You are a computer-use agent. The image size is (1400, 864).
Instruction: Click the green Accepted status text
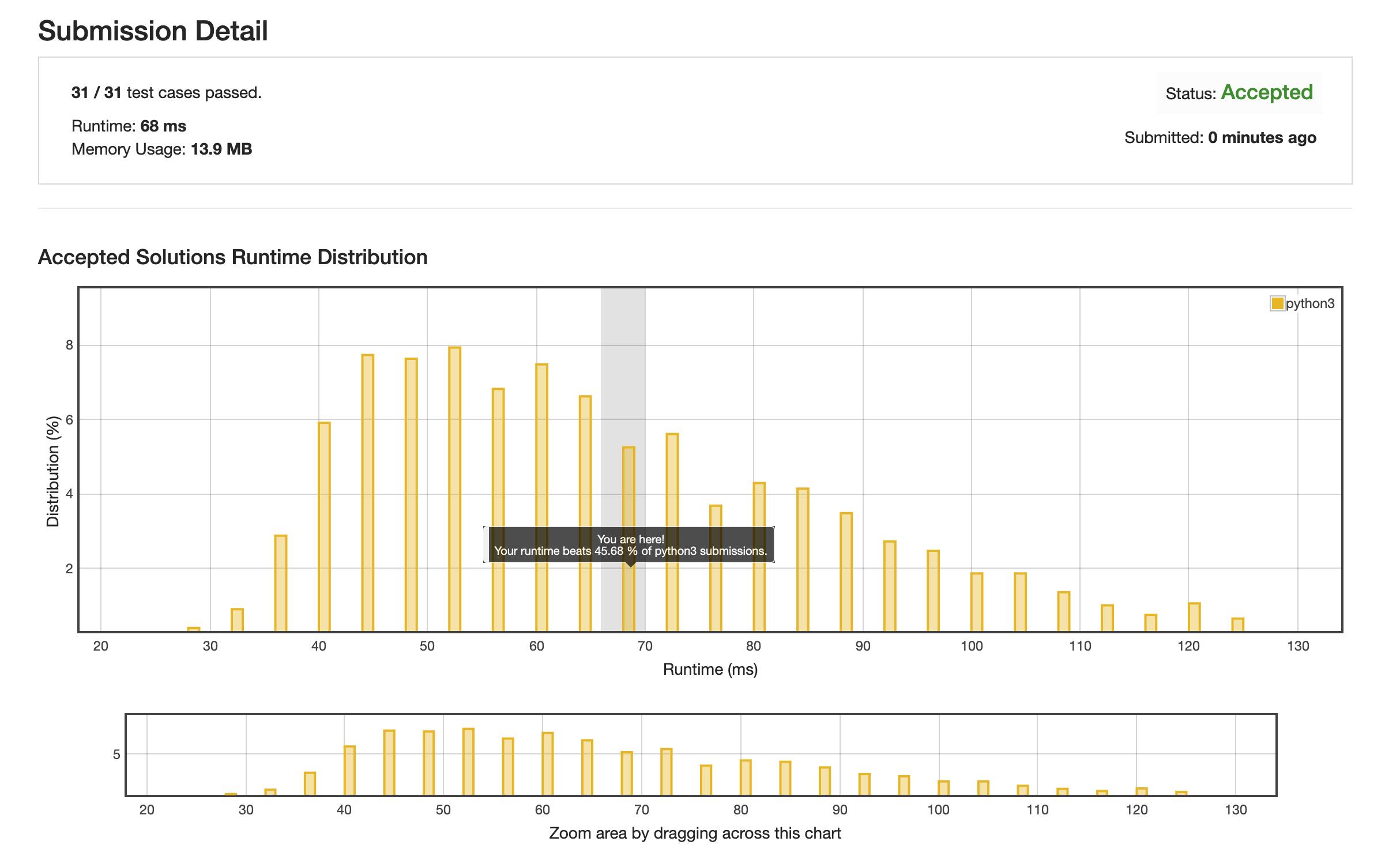[x=1266, y=92]
